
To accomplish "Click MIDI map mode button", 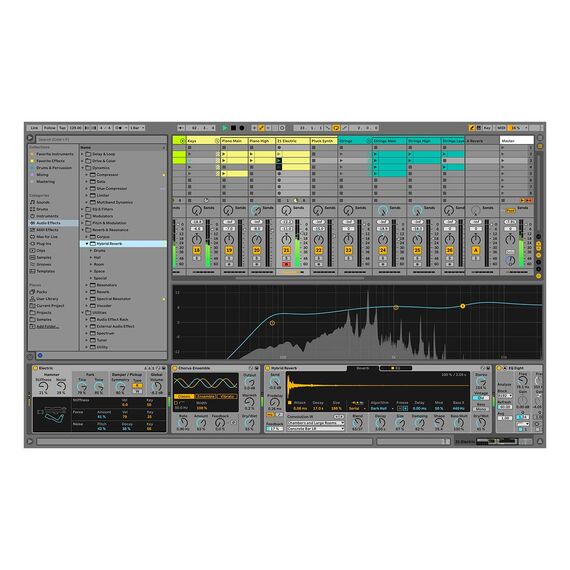I will click(501, 128).
